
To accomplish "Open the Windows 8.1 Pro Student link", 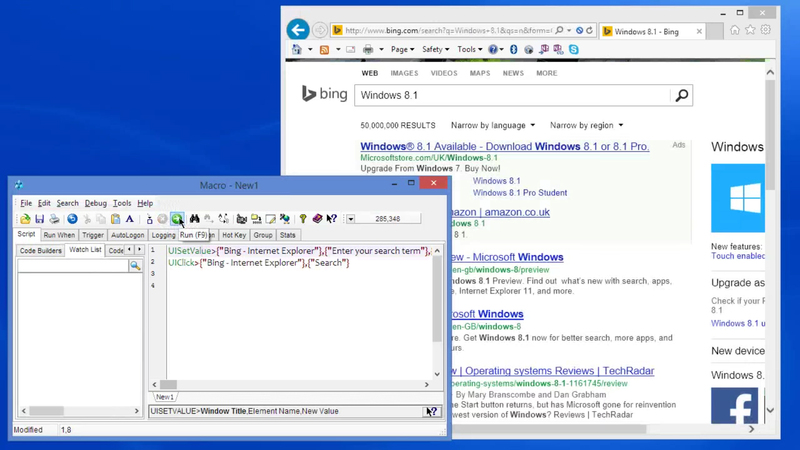I will click(519, 193).
